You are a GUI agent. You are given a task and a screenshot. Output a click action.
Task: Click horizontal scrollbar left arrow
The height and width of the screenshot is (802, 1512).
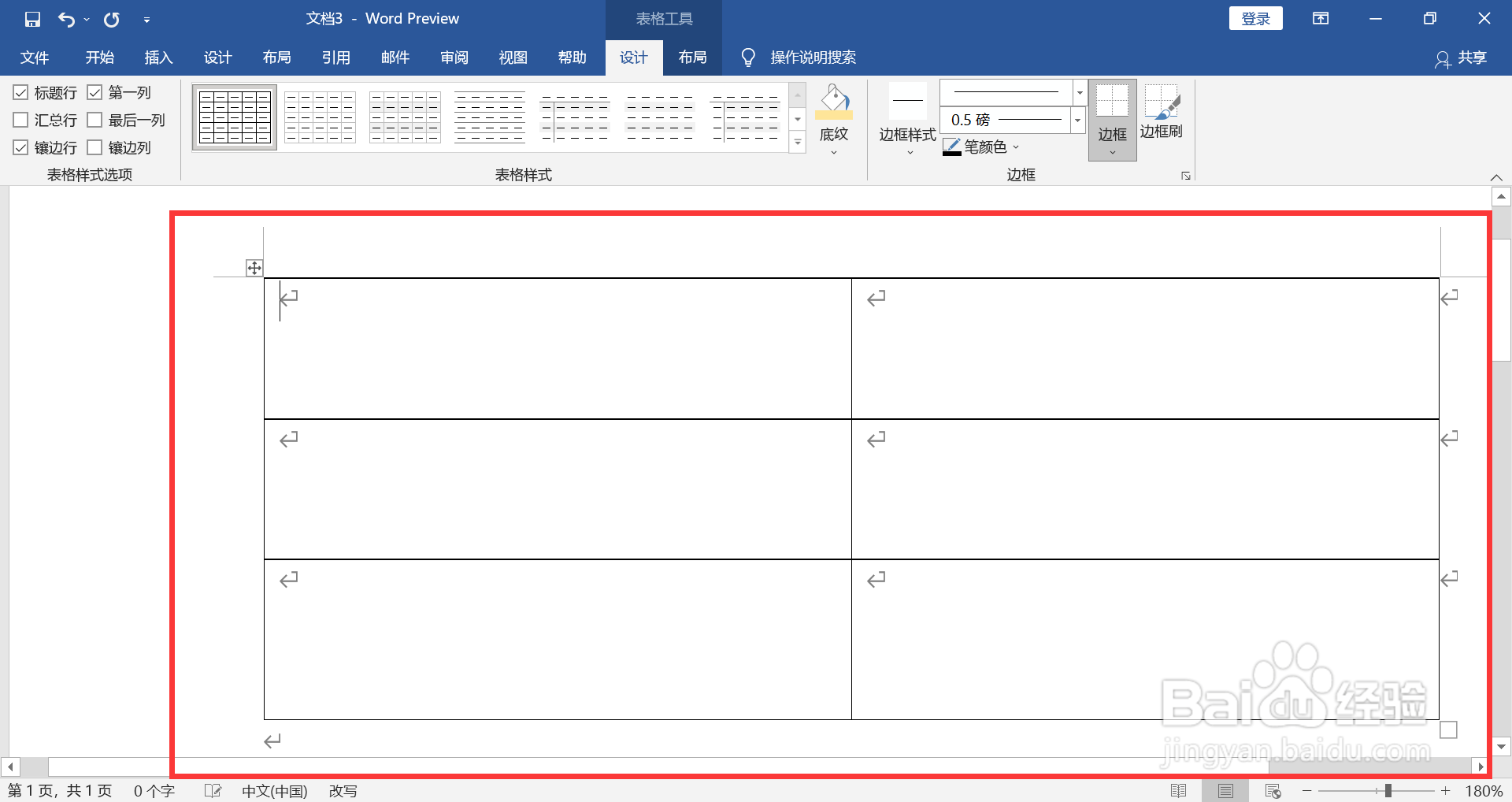(x=10, y=767)
